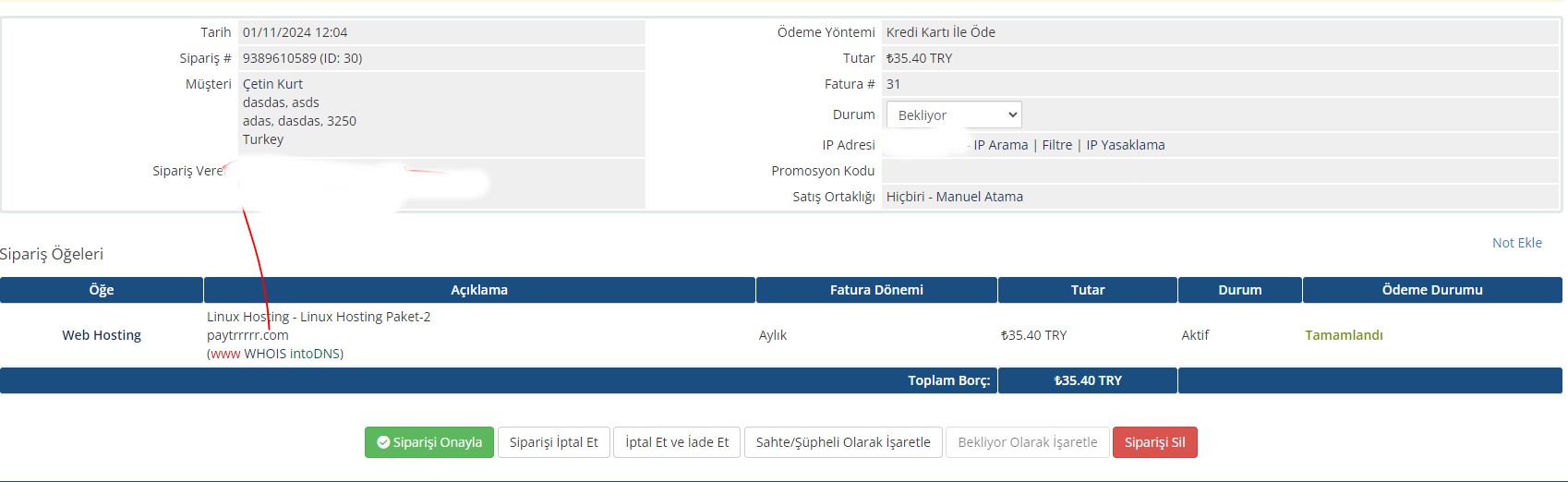This screenshot has width=1568, height=482.
Task: Open the IP Arama link
Action: click(1000, 145)
